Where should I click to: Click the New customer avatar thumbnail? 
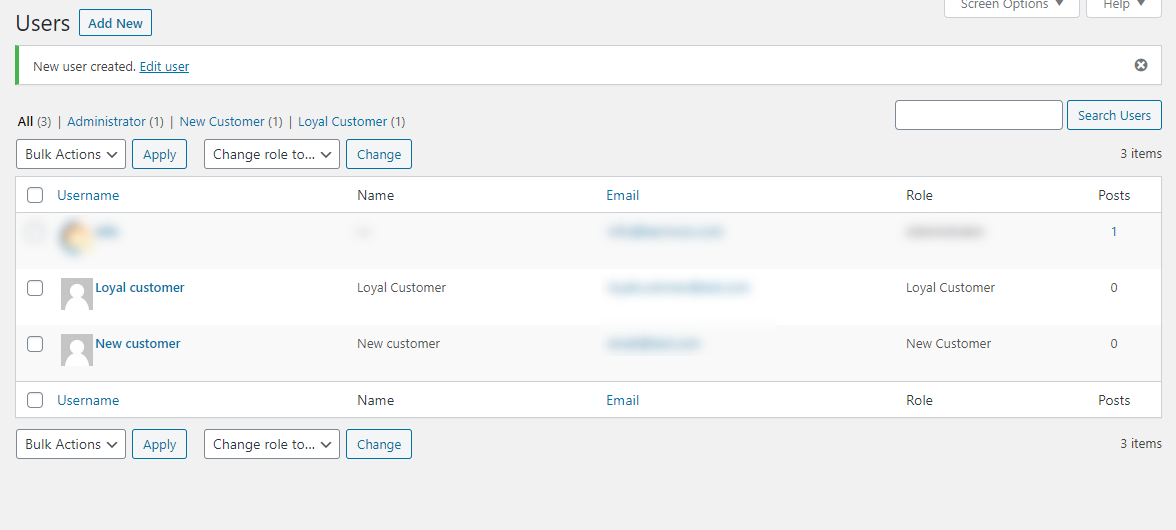click(77, 350)
